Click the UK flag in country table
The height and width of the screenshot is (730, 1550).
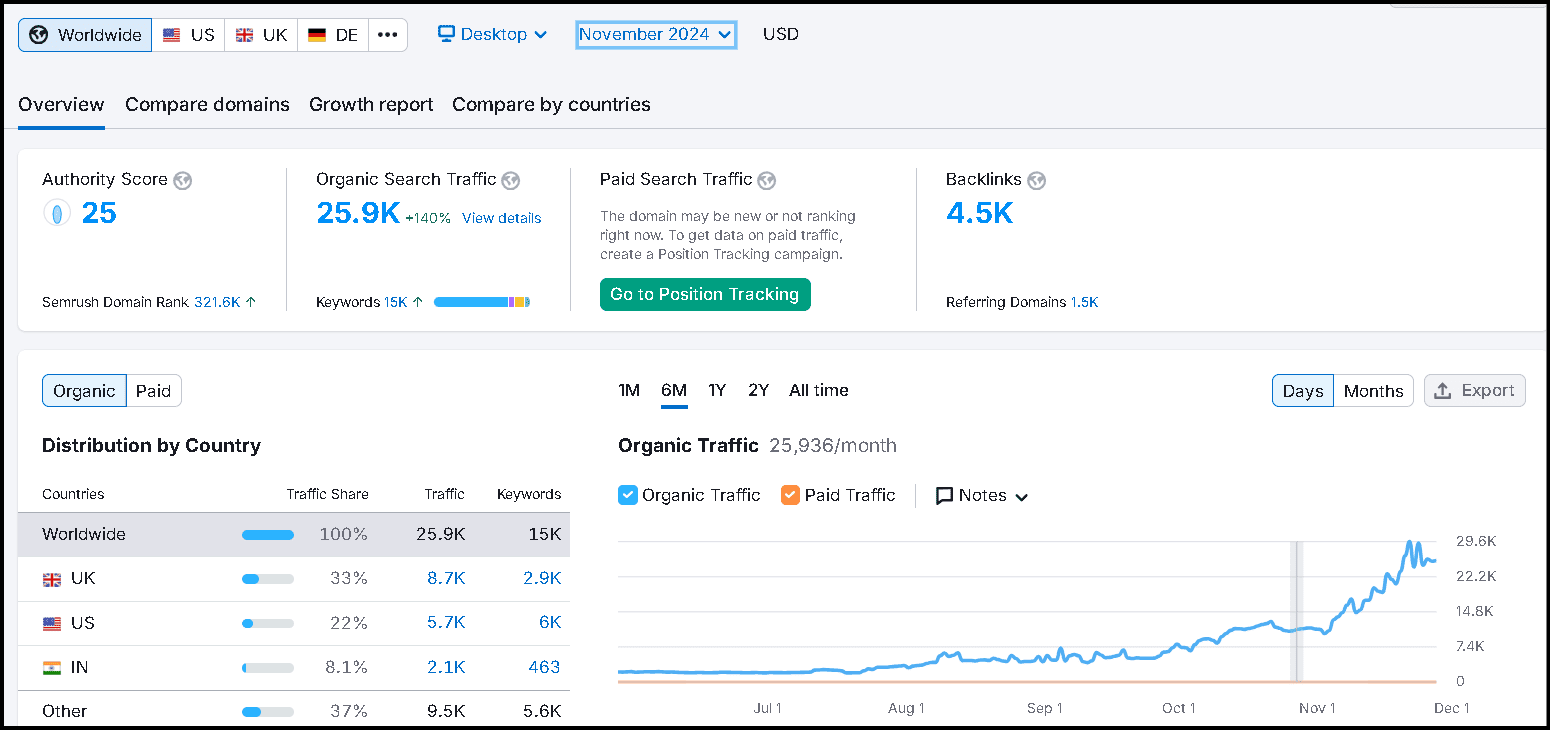(x=52, y=579)
